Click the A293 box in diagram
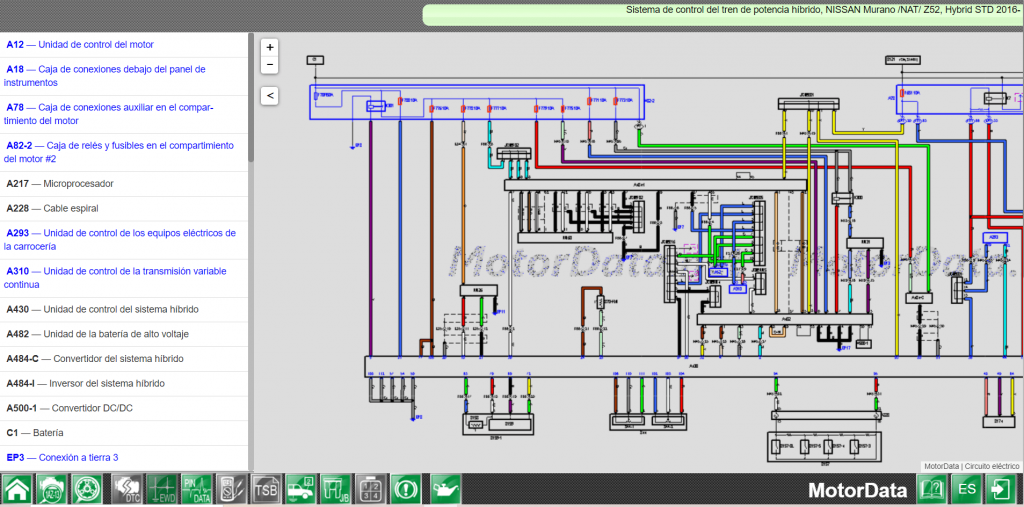The image size is (1024, 507). click(x=993, y=238)
